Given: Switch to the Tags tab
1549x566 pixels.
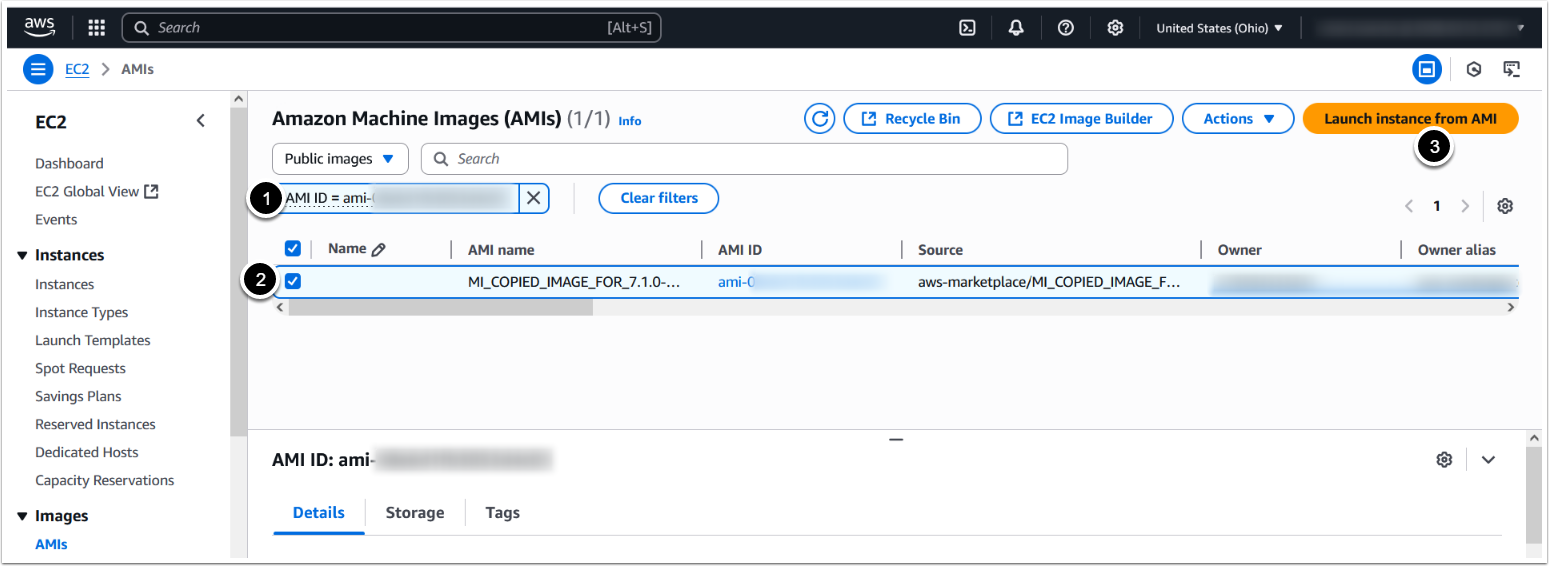Looking at the screenshot, I should [x=502, y=513].
